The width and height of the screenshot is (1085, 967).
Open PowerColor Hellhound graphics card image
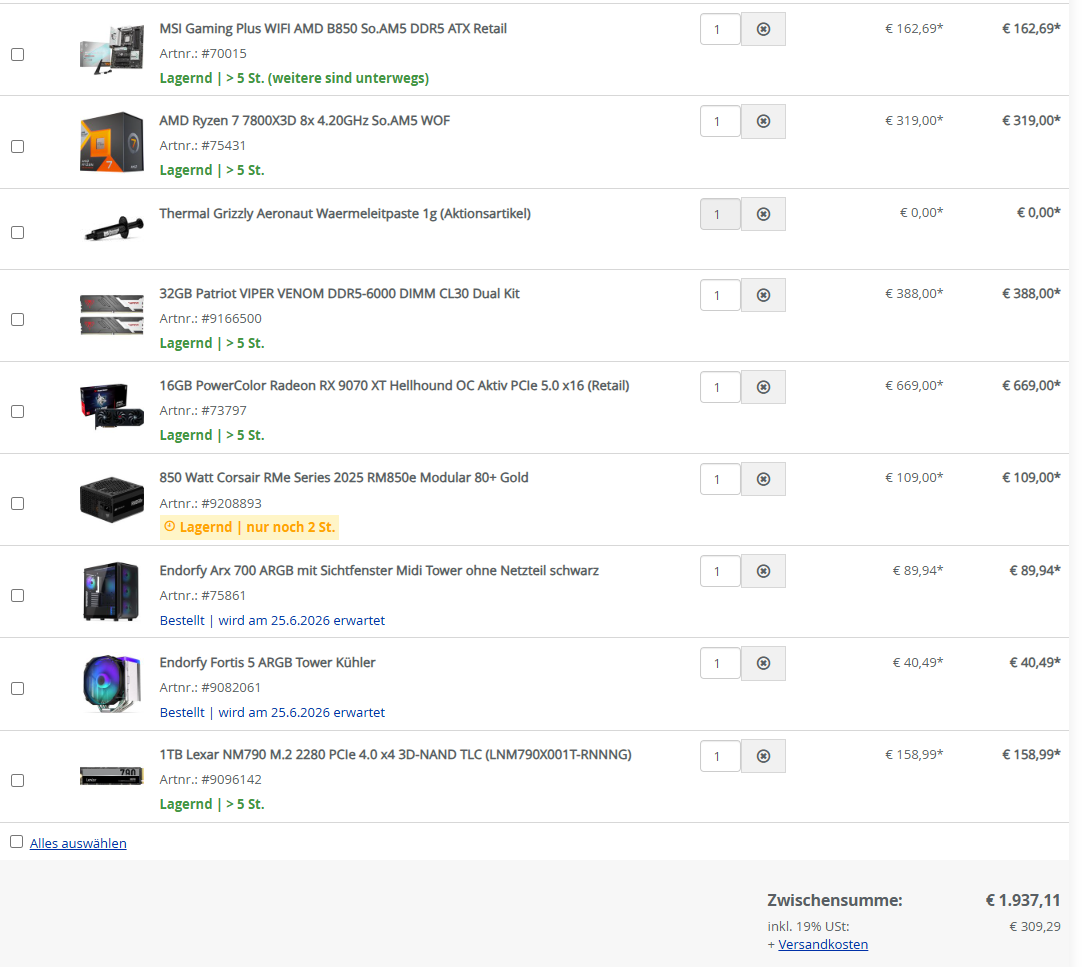pyautogui.click(x=111, y=406)
